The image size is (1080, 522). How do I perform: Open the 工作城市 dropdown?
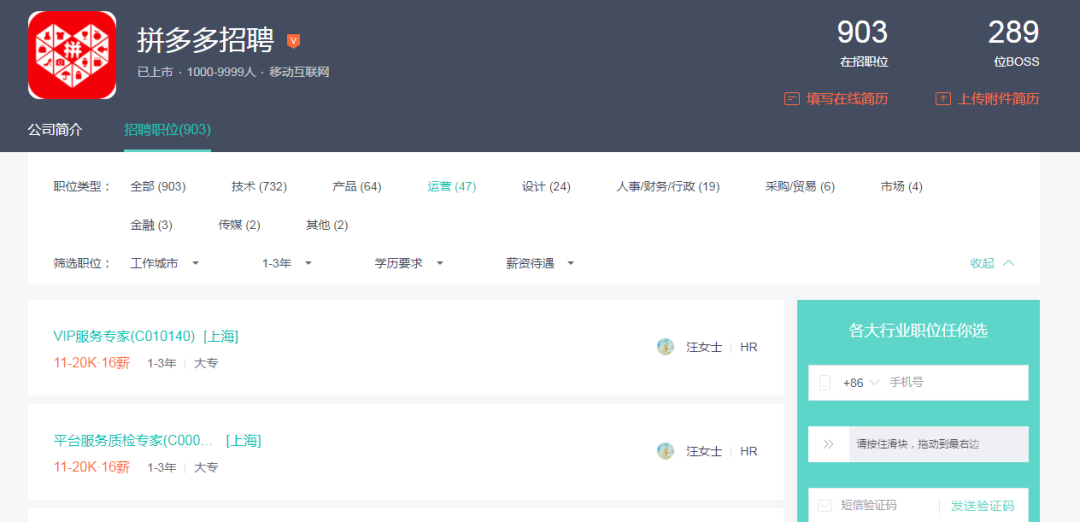(165, 263)
